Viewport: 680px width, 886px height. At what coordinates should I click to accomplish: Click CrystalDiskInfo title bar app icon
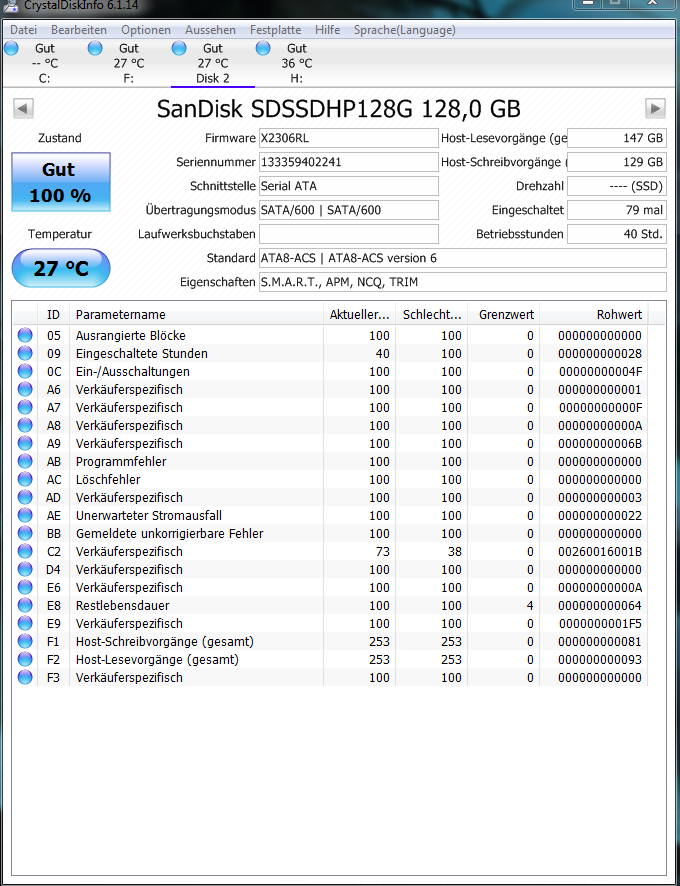coord(10,5)
